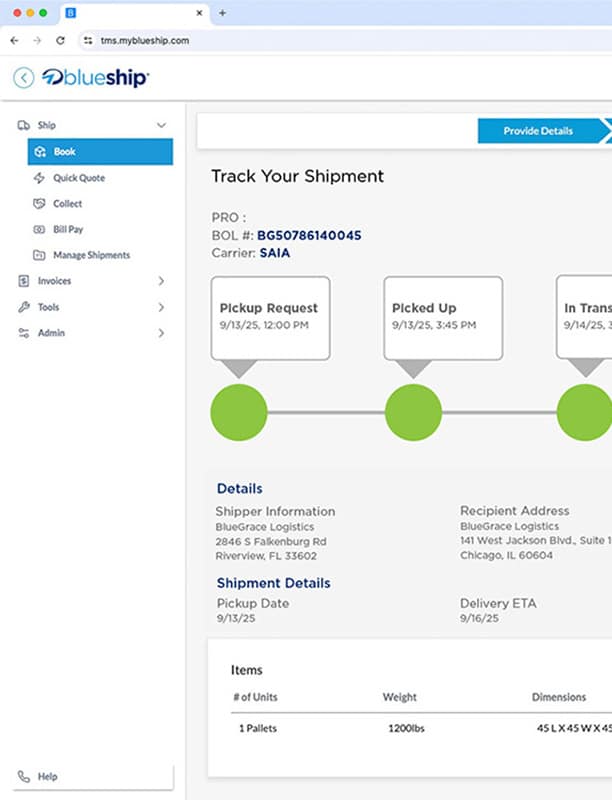
Task: Expand the Invoices submenu chevron
Action: pyautogui.click(x=161, y=281)
